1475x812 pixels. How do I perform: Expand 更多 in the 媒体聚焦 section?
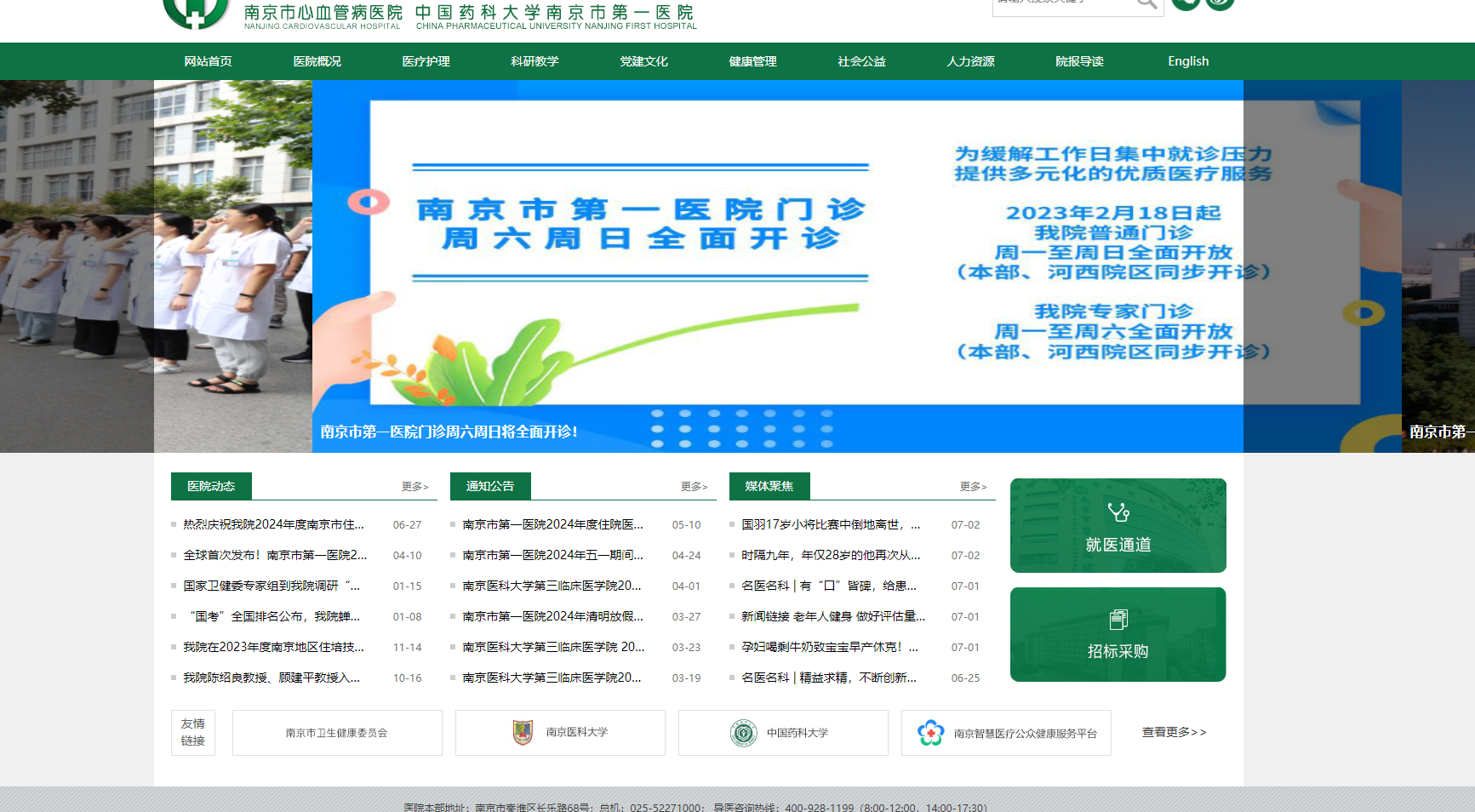click(974, 487)
